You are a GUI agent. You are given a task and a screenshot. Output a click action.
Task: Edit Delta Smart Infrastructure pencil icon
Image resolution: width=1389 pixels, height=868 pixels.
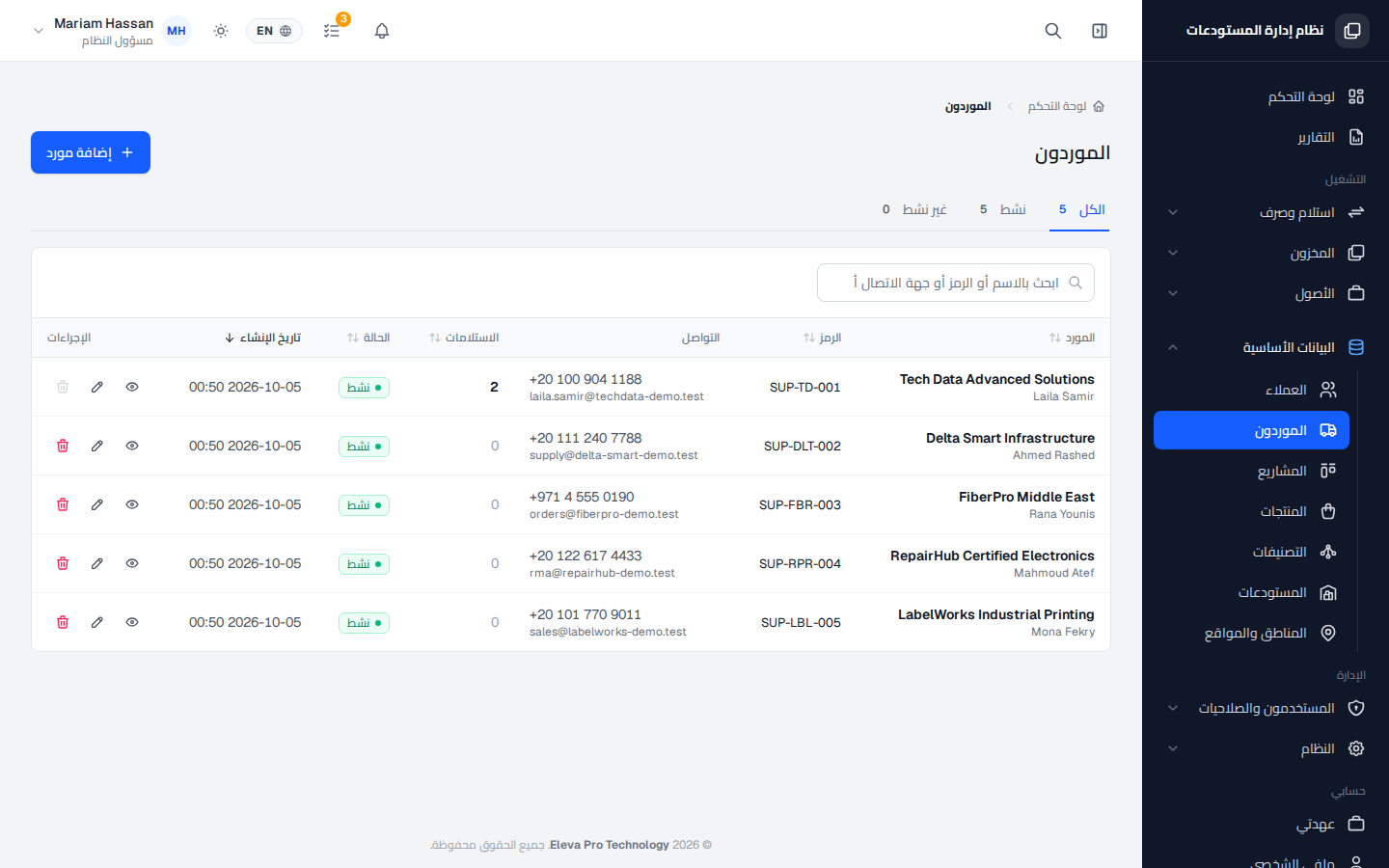97,446
